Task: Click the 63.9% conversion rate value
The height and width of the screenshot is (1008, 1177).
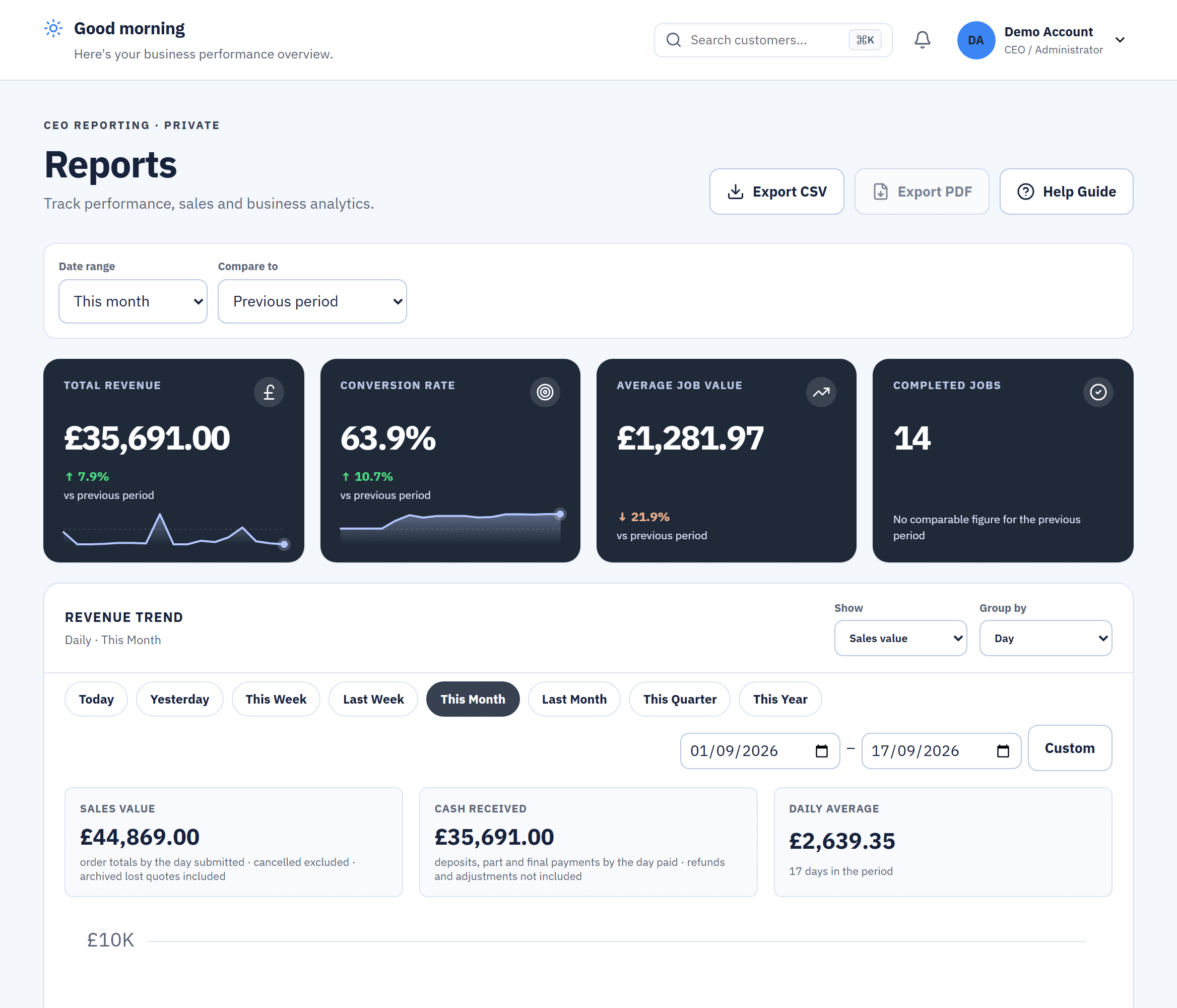Action: (x=388, y=438)
